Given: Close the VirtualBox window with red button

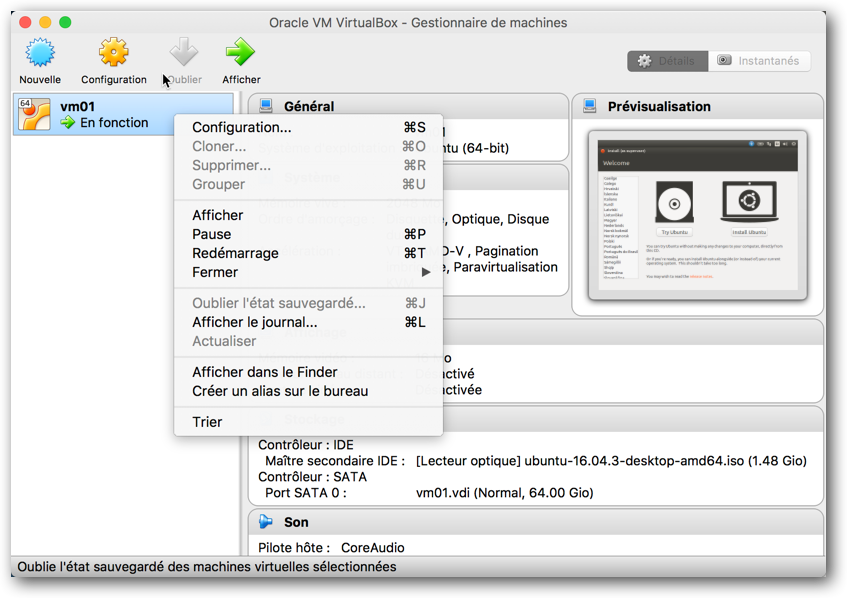Looking at the screenshot, I should pyautogui.click(x=25, y=22).
